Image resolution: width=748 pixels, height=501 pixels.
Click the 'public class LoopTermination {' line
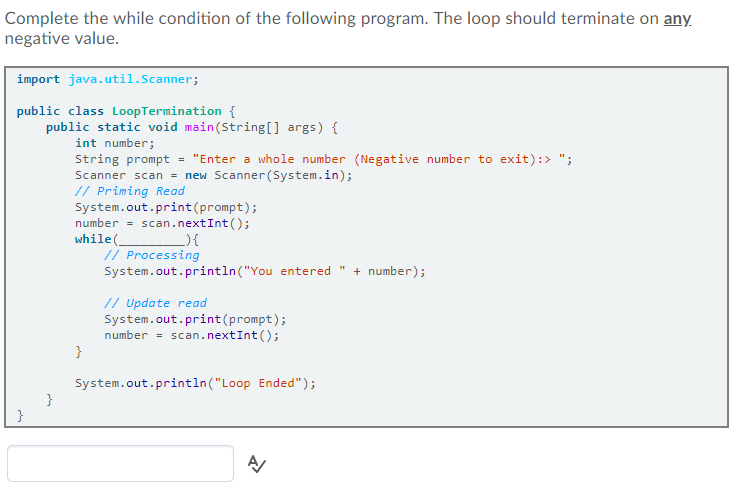pyautogui.click(x=126, y=111)
